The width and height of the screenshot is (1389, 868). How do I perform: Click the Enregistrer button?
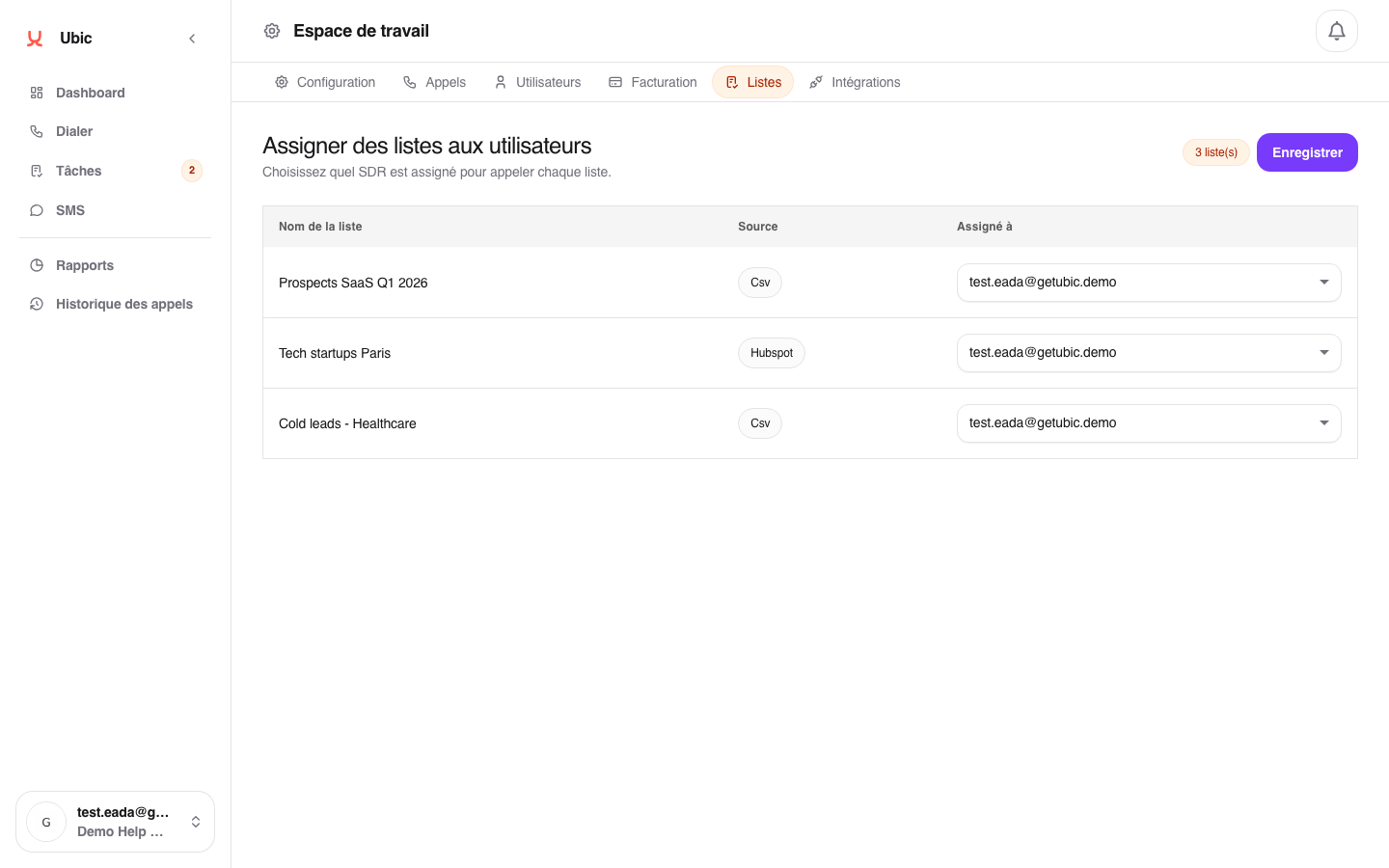[x=1307, y=152]
